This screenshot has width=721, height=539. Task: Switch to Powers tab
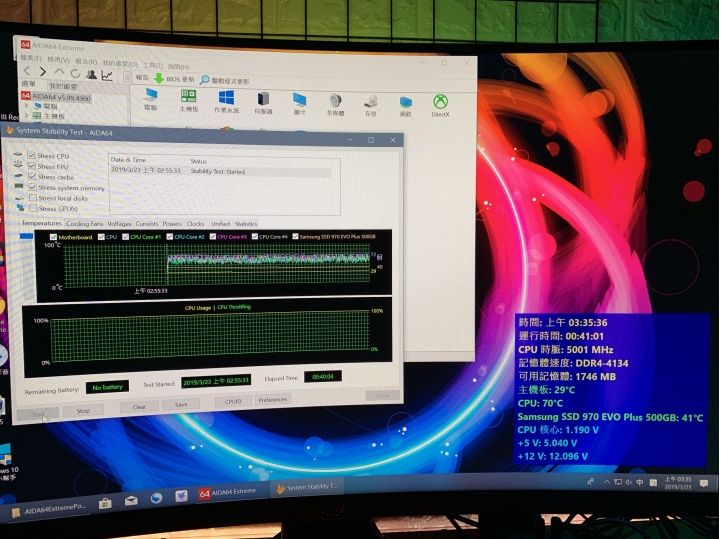point(172,224)
